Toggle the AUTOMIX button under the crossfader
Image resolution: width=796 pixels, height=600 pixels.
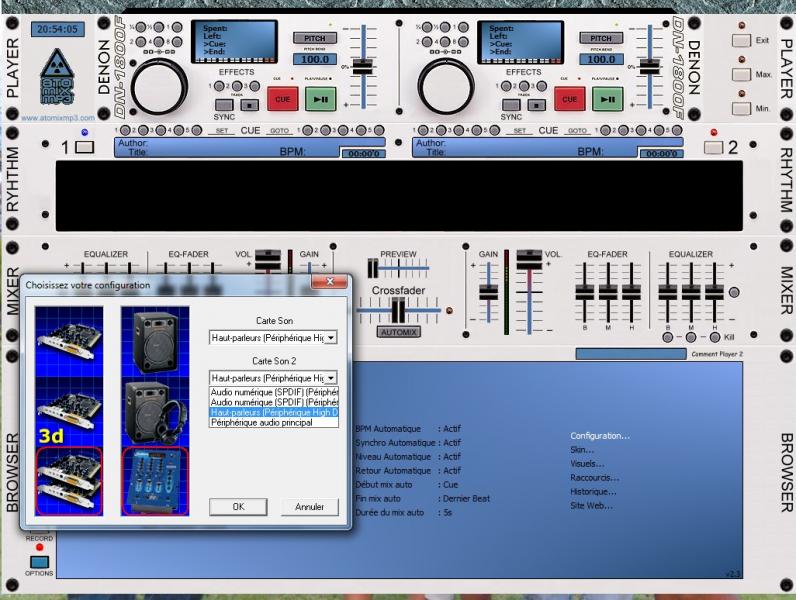pos(399,331)
